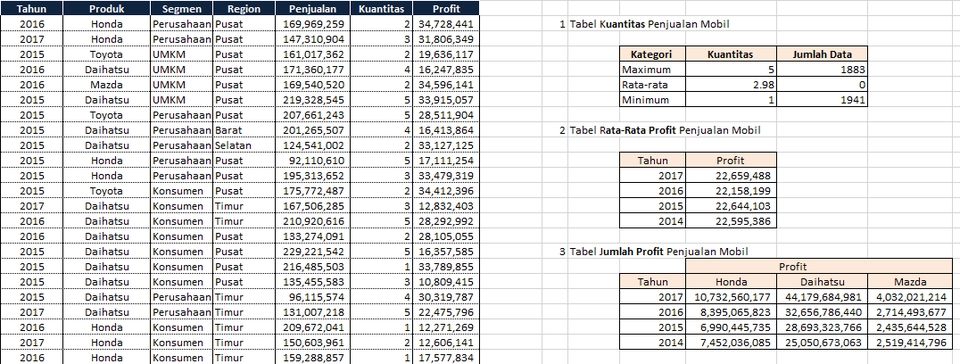Viewport: 960px width, 364px height.
Task: Click sales cell 219,328,545
Action: (x=313, y=100)
